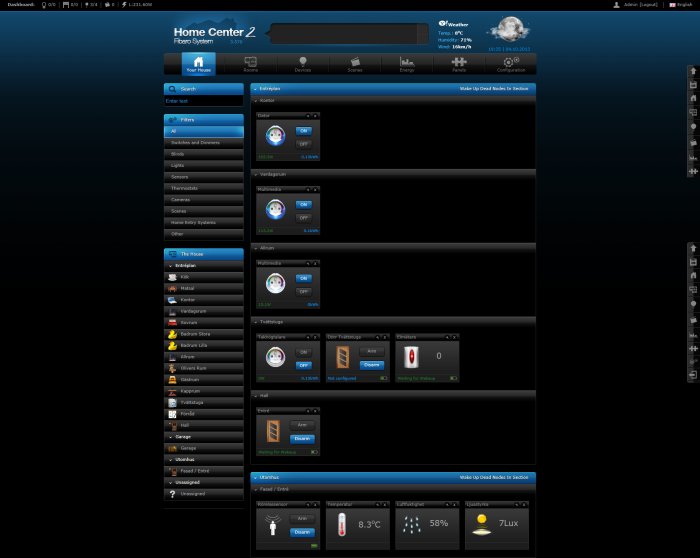Click the moon weather image
Screen dimensions: 700x558
point(510,30)
